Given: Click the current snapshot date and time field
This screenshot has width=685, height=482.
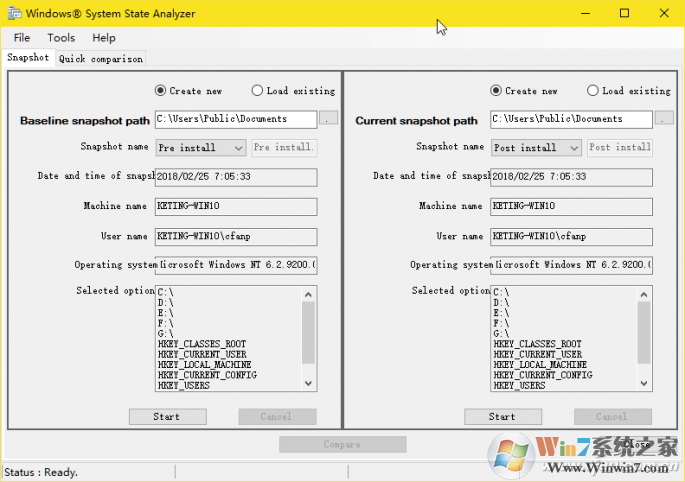Looking at the screenshot, I should pos(571,177).
